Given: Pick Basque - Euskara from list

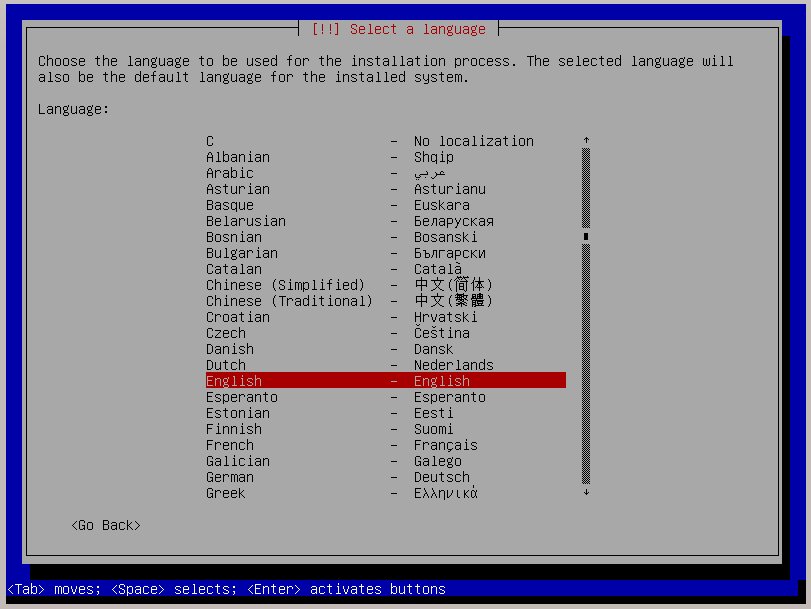Looking at the screenshot, I should click(385, 205).
